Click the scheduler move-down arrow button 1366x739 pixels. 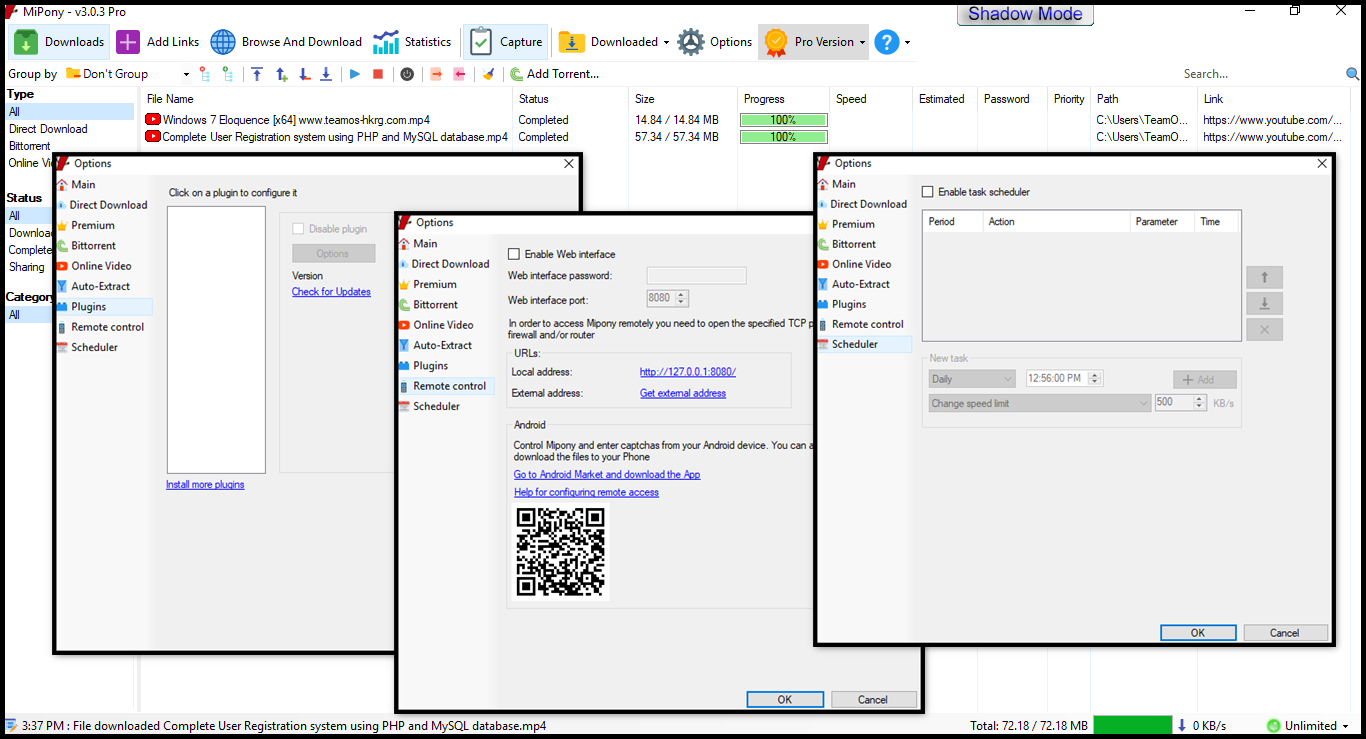(1265, 304)
